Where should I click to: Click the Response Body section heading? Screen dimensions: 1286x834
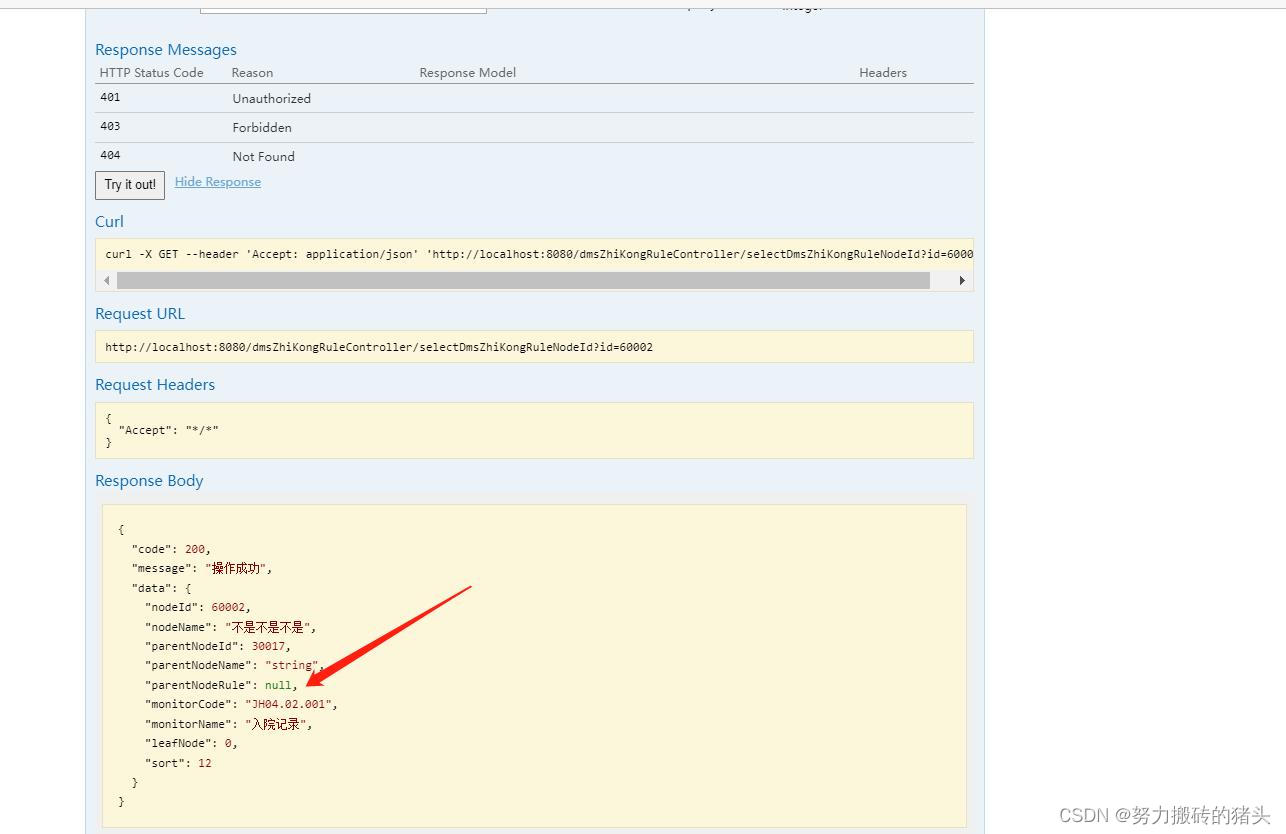point(149,481)
